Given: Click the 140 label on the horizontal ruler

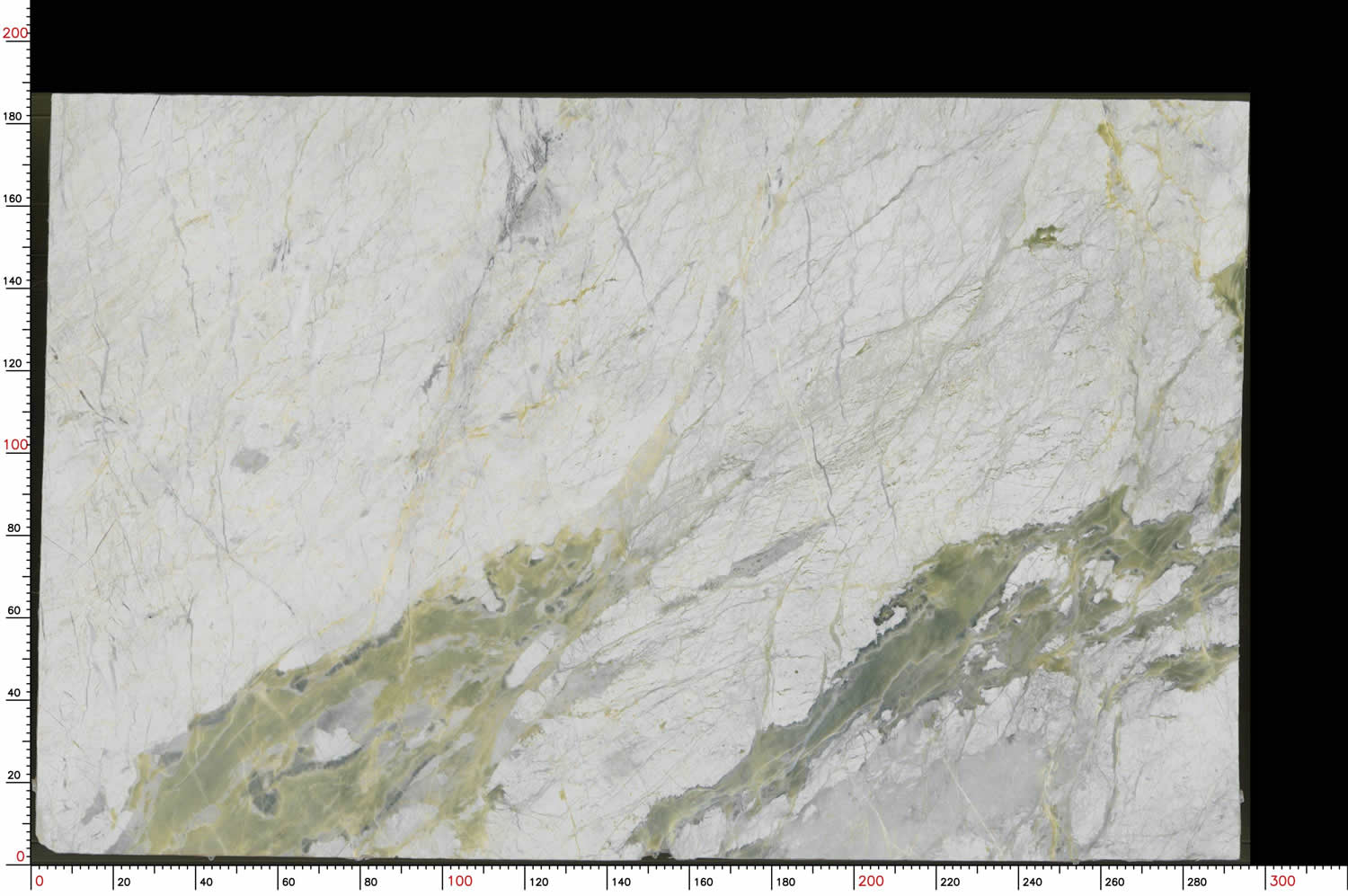Looking at the screenshot, I should coord(621,882).
